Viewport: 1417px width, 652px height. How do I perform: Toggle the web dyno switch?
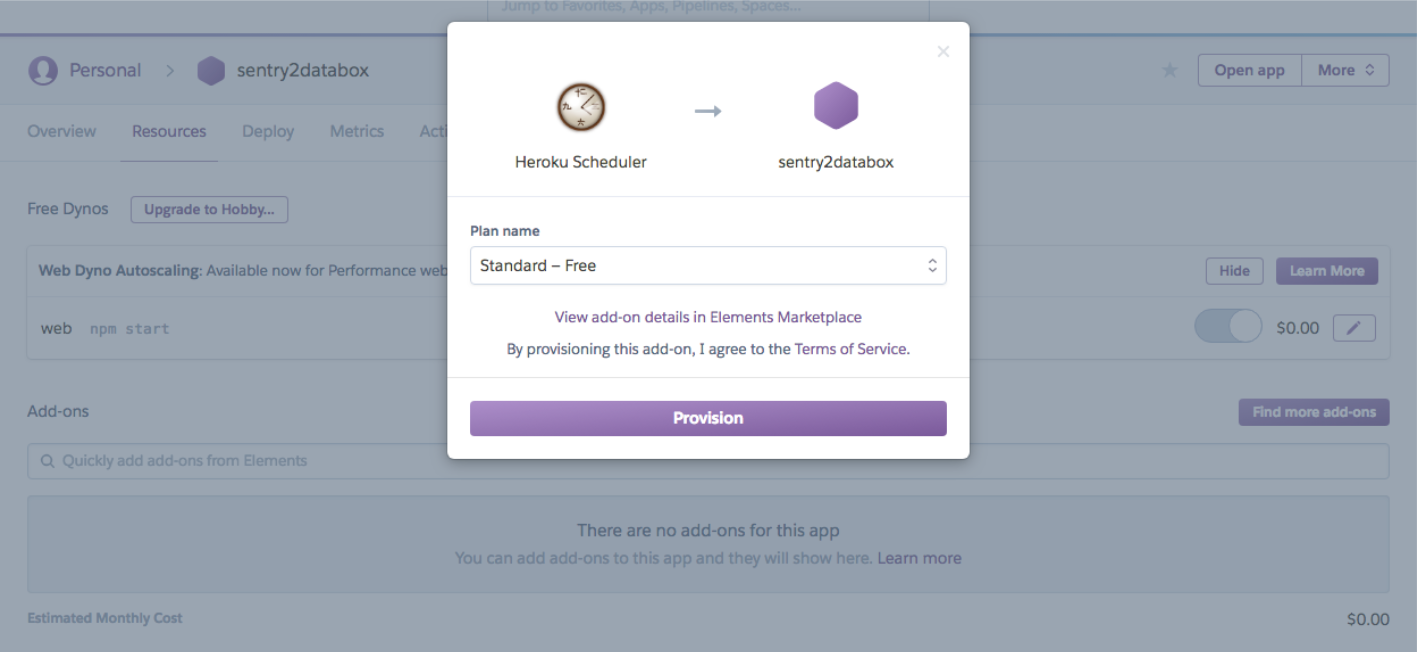coord(1228,327)
